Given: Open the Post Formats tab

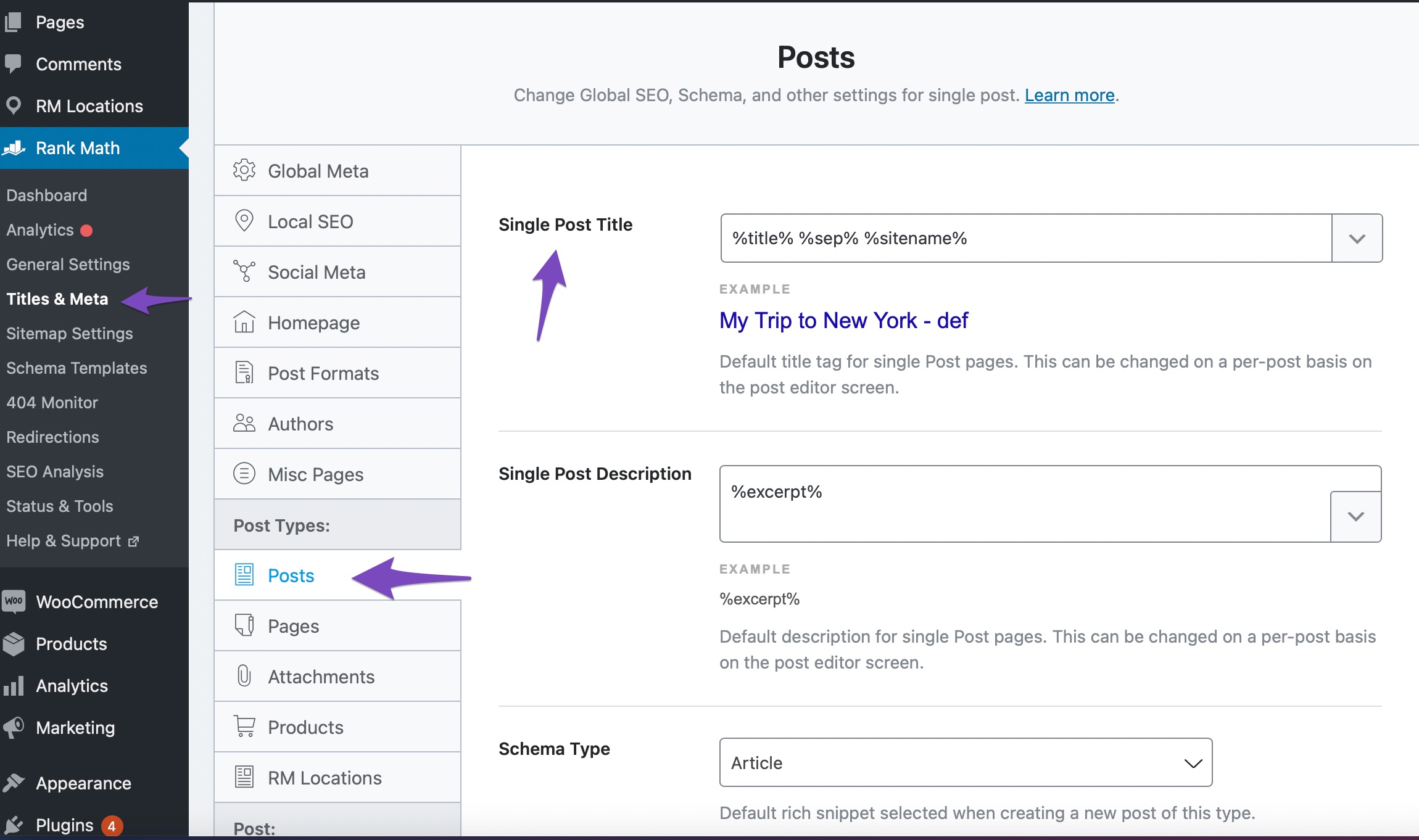Looking at the screenshot, I should [x=323, y=373].
